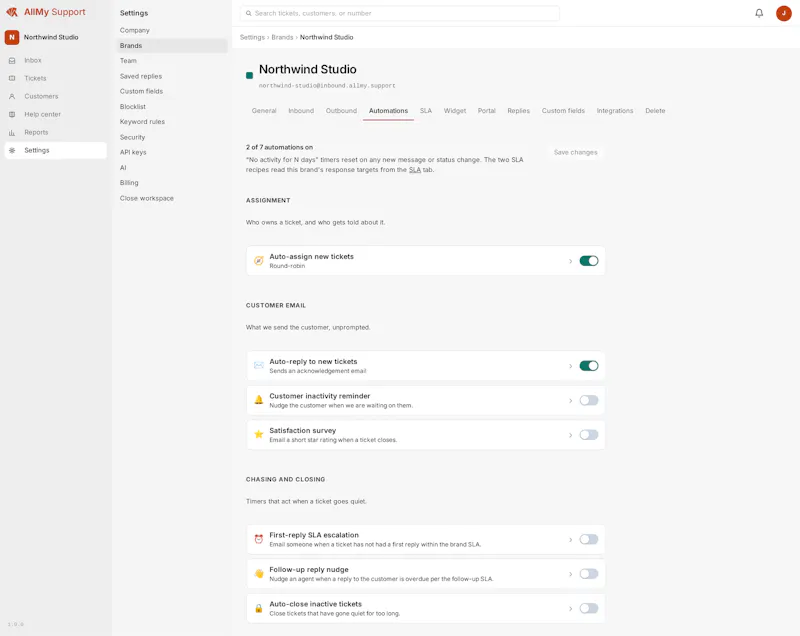This screenshot has width=800, height=636.
Task: Enable Satisfaction survey toggle
Action: coord(589,435)
